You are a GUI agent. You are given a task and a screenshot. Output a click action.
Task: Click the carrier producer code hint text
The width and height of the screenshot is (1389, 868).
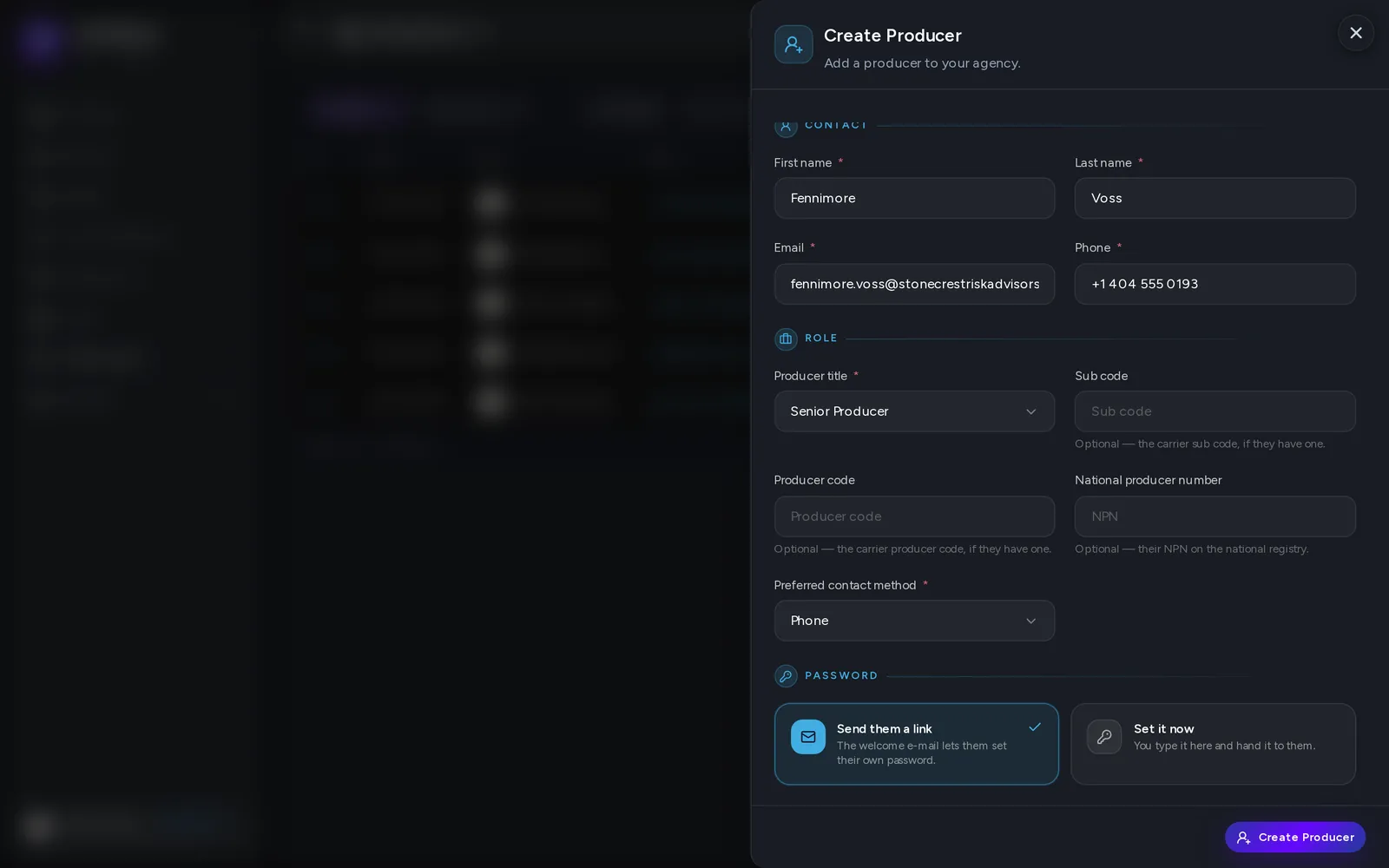[x=912, y=549]
